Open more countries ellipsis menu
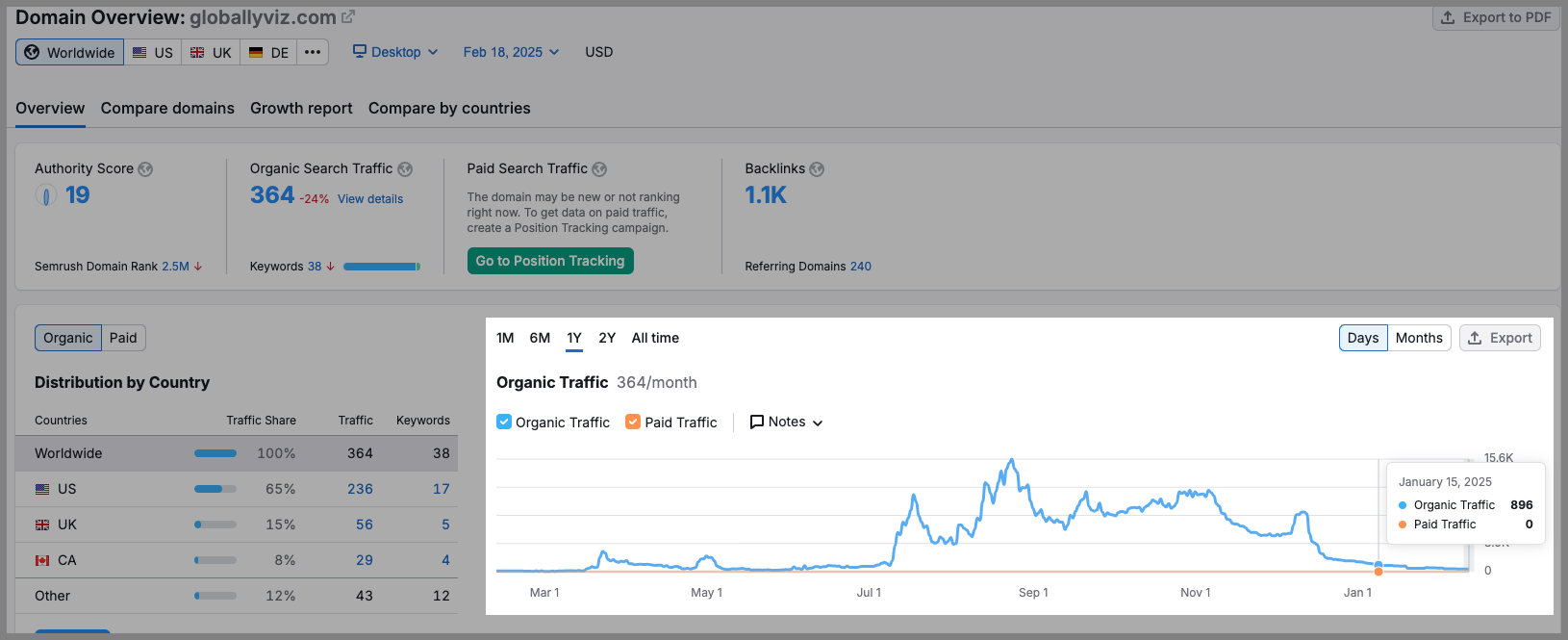Image resolution: width=1568 pixels, height=640 pixels. (313, 52)
